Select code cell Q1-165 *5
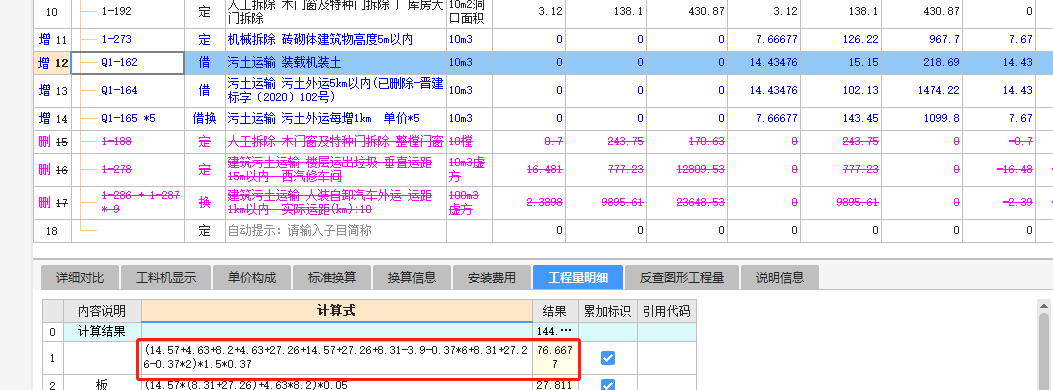The height and width of the screenshot is (390, 1053). [x=128, y=118]
